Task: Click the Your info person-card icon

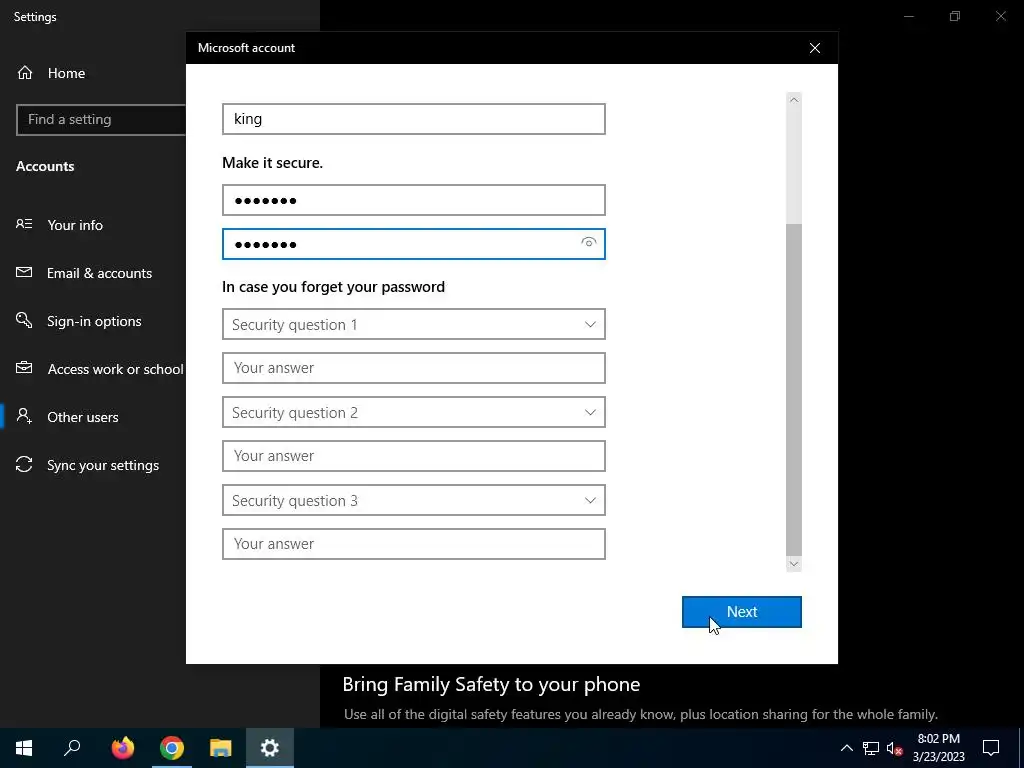Action: click(x=24, y=224)
